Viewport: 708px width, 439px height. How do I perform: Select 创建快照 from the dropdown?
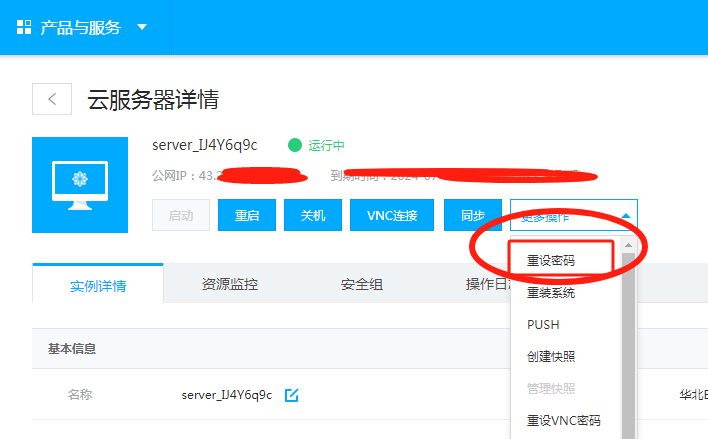point(550,356)
